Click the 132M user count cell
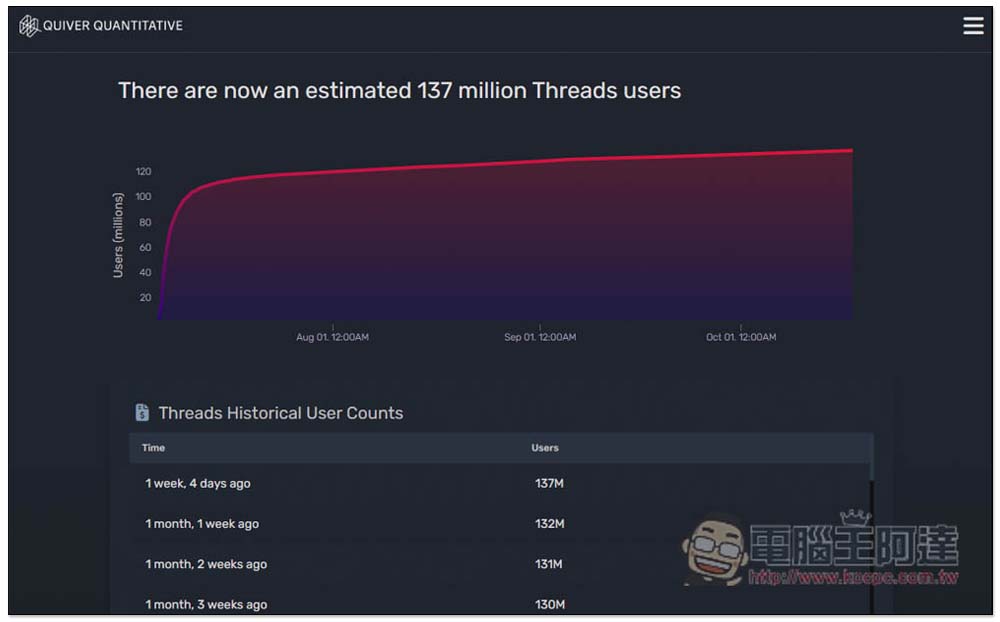Viewport: 1000px width, 622px height. click(549, 524)
